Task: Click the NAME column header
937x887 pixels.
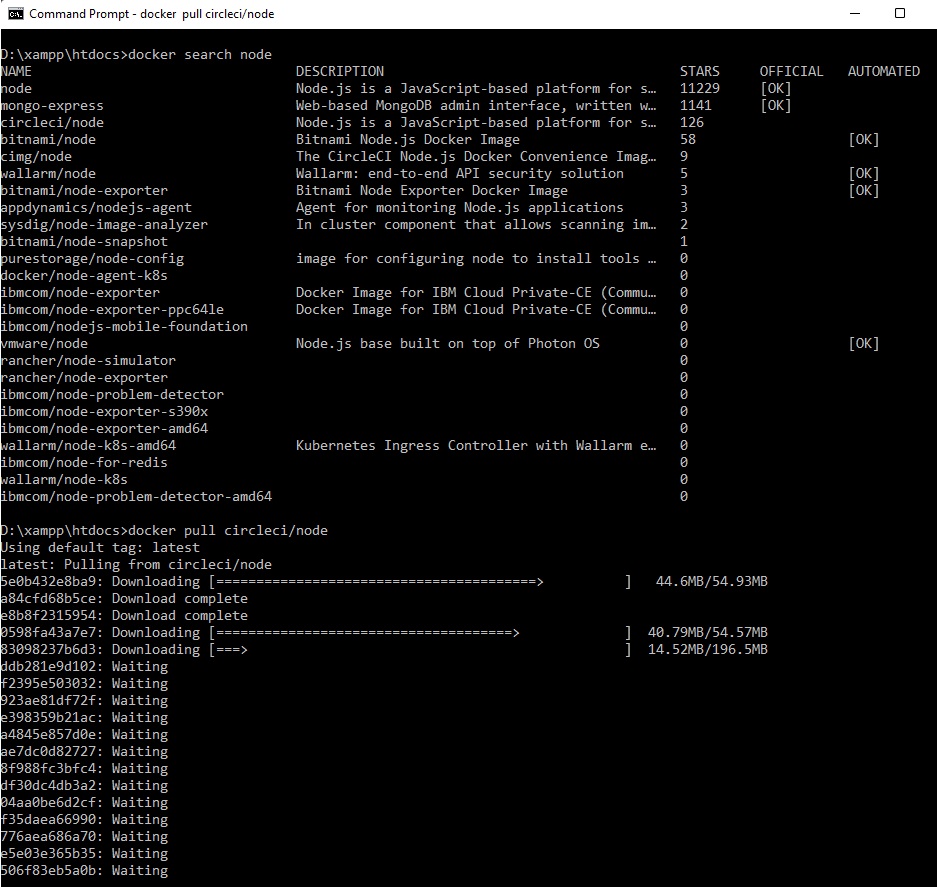Action: (x=16, y=71)
